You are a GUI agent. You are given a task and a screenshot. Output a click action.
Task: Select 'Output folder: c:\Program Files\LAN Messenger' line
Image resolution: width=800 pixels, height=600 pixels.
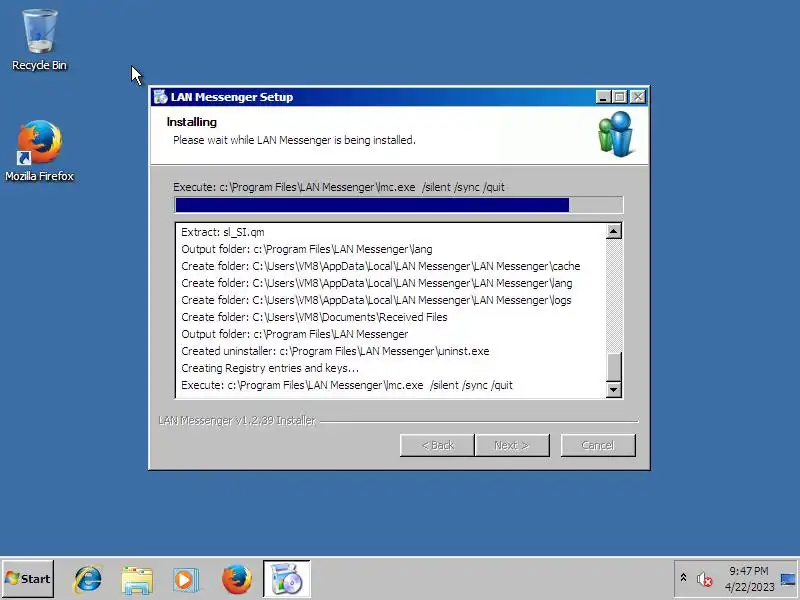coord(294,334)
